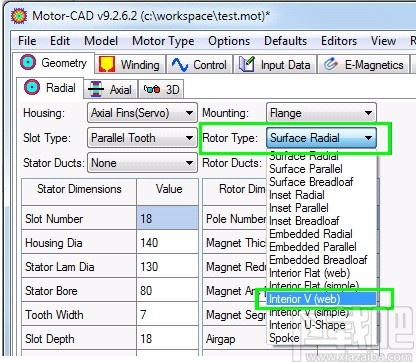Switch to the Control tab
Viewport: 416px width, 362px height.
[199, 64]
